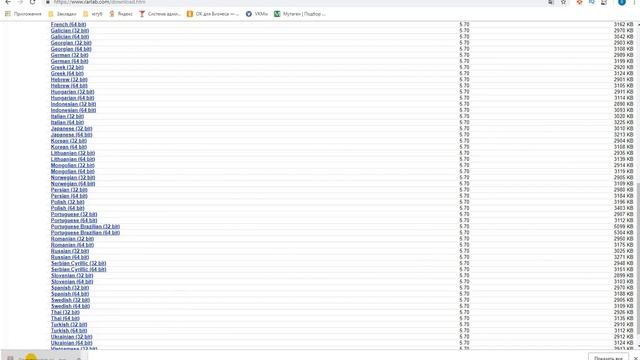Download Romanian (64 bit) version
640x360 pixels.
point(72,245)
